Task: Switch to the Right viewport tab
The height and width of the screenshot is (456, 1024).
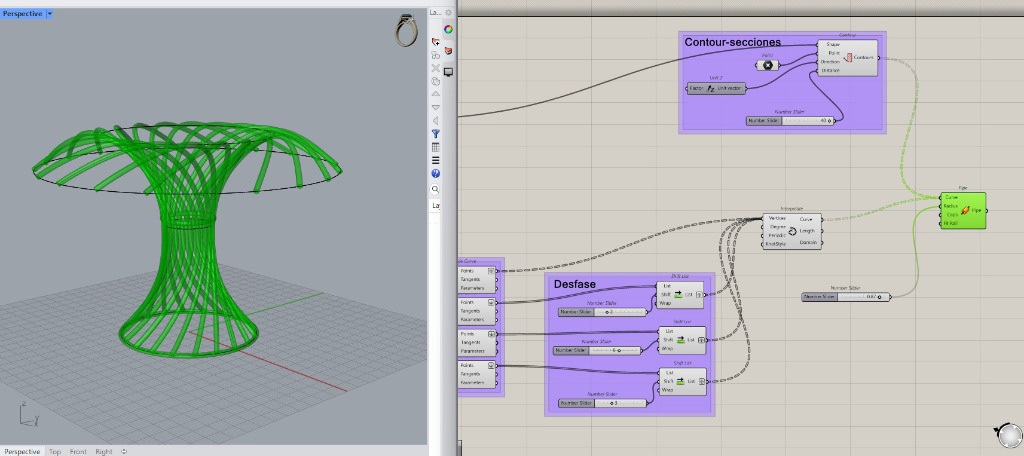Action: coord(104,451)
